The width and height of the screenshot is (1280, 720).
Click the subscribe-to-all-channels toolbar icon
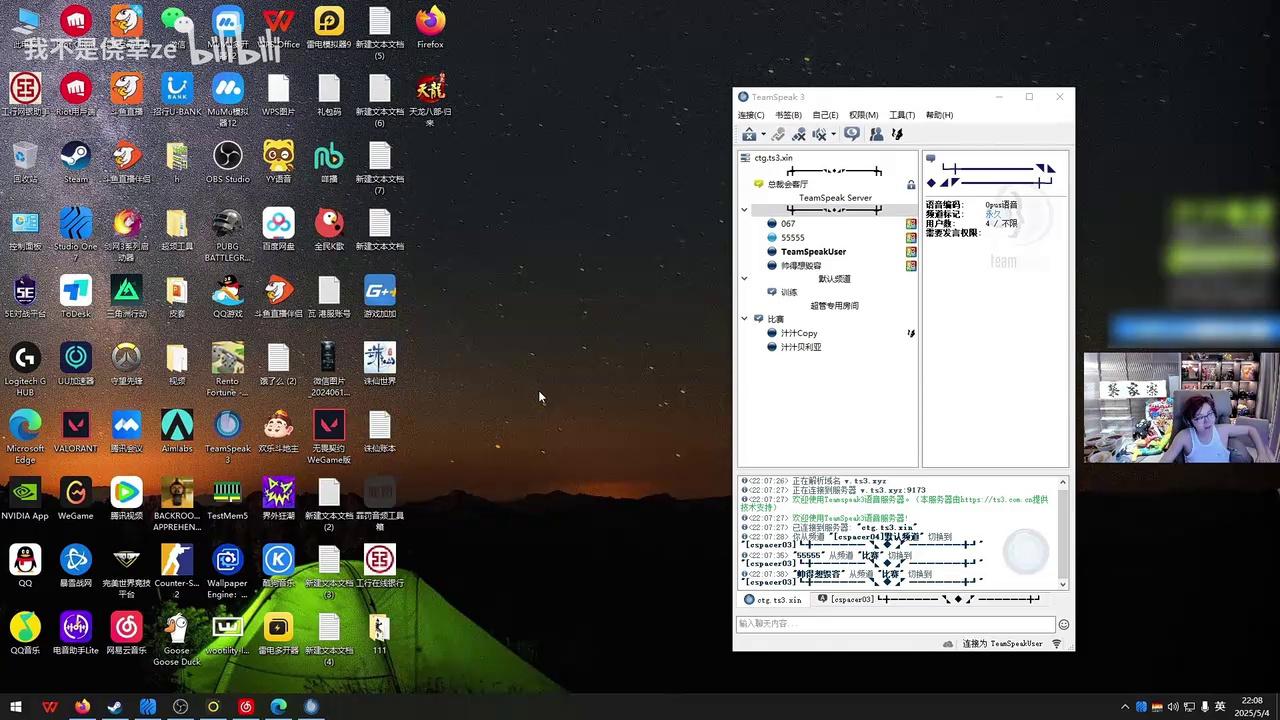pyautogui.click(x=852, y=134)
